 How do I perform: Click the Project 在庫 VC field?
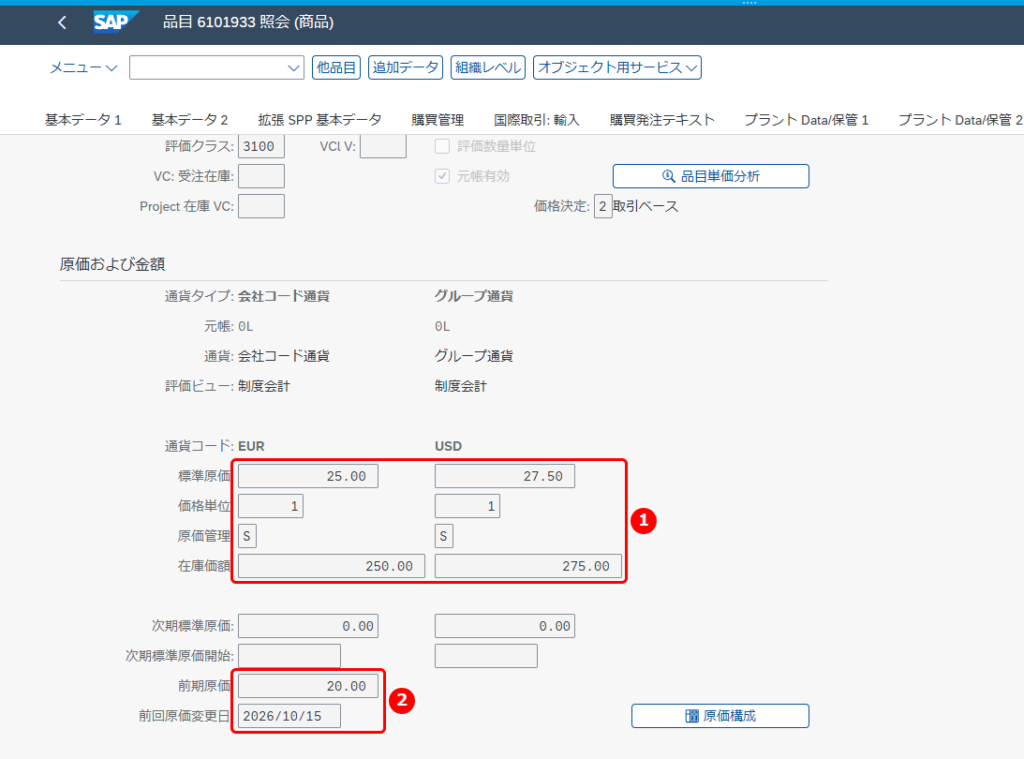[x=261, y=206]
